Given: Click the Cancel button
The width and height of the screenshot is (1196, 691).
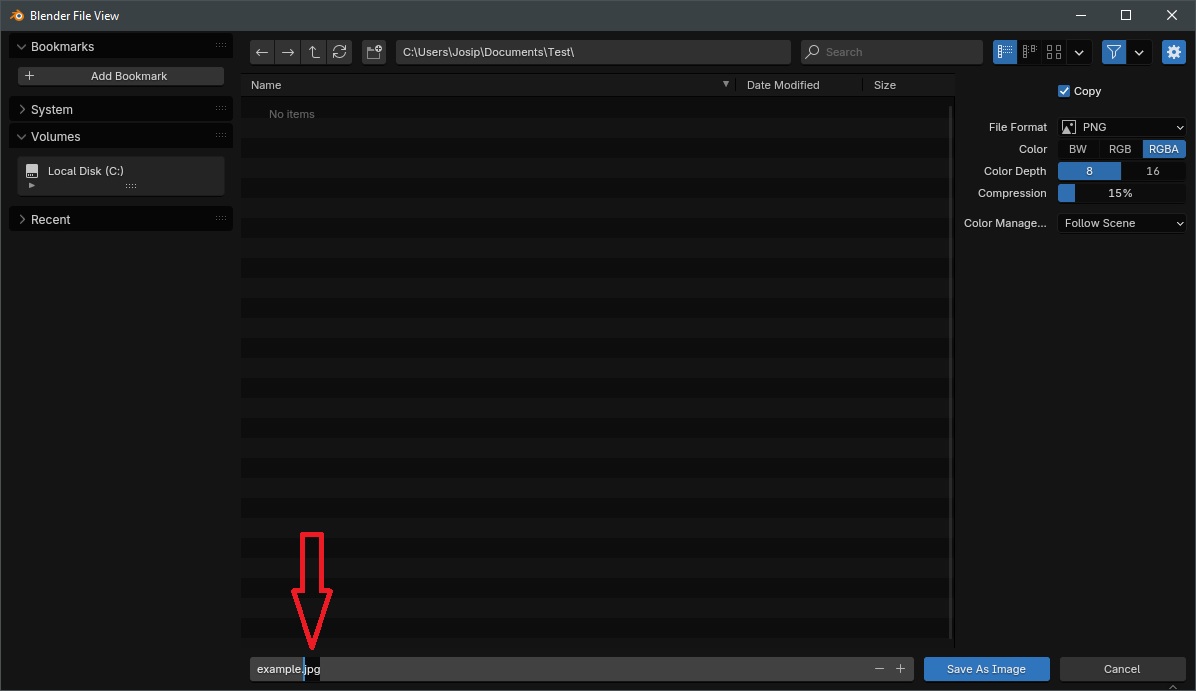Looking at the screenshot, I should point(1122,669).
